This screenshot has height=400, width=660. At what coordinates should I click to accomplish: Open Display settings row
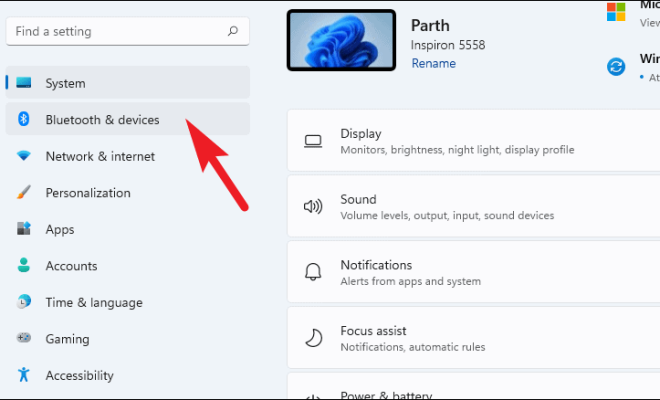(474, 141)
